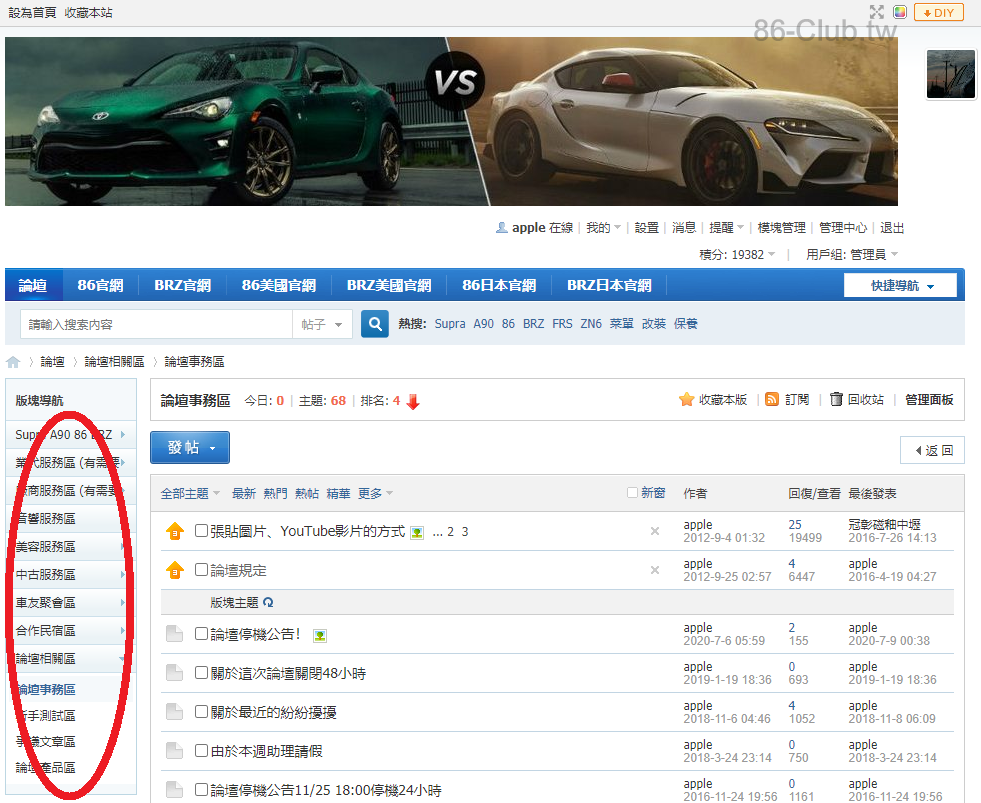Viewport: 981px width, 803px height.
Task: Click 設為首頁 at the top
Action: [32, 13]
